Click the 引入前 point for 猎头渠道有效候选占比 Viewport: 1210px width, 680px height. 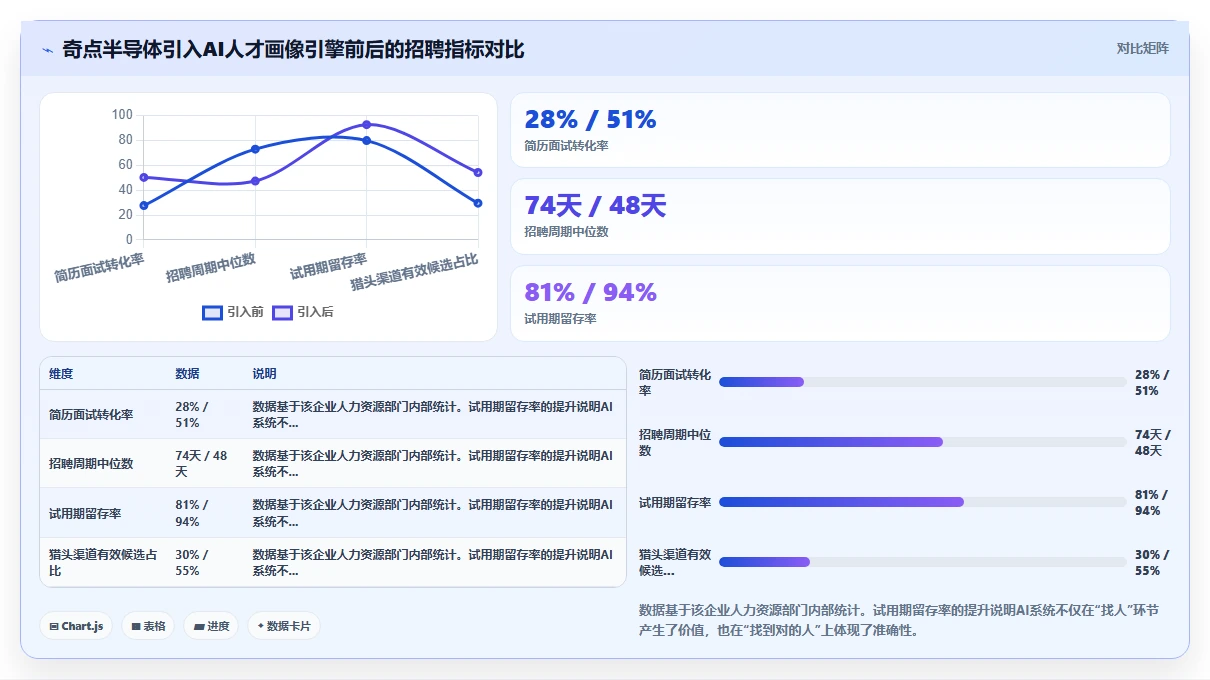pyautogui.click(x=478, y=203)
